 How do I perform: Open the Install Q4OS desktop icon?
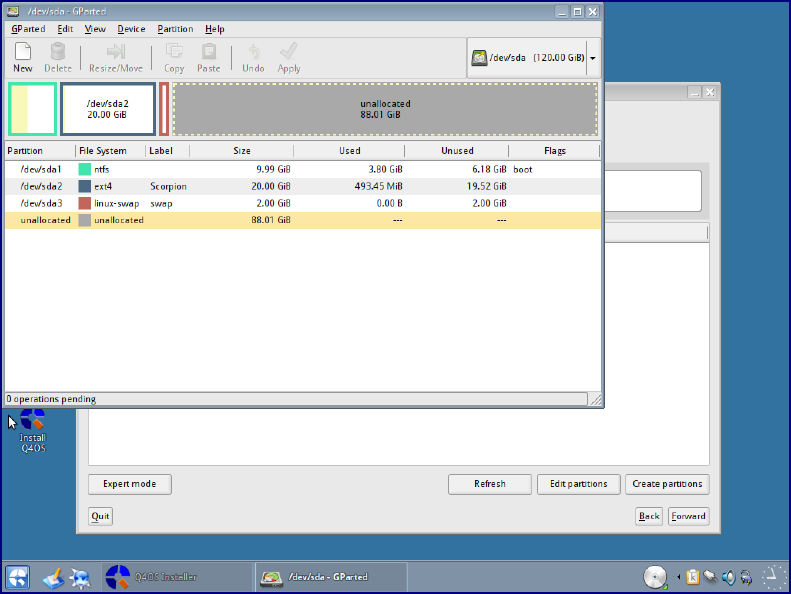[x=33, y=431]
